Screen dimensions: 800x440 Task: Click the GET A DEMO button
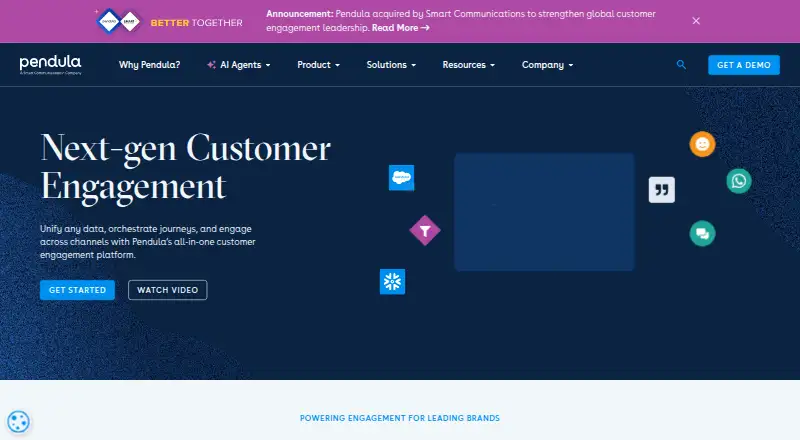click(744, 65)
